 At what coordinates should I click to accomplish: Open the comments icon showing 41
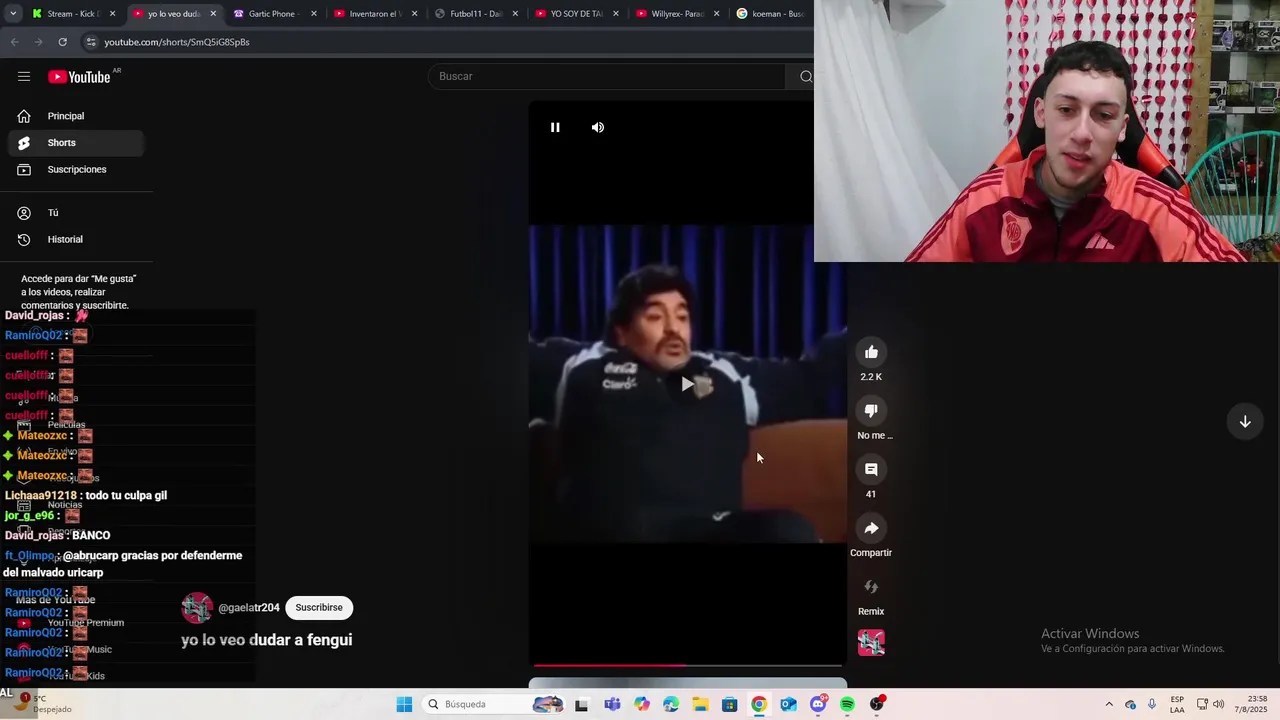point(871,469)
